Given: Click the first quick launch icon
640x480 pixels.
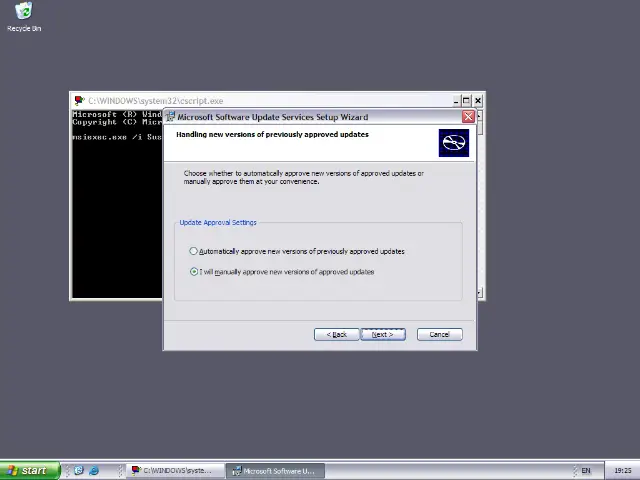Looking at the screenshot, I should coord(79,471).
